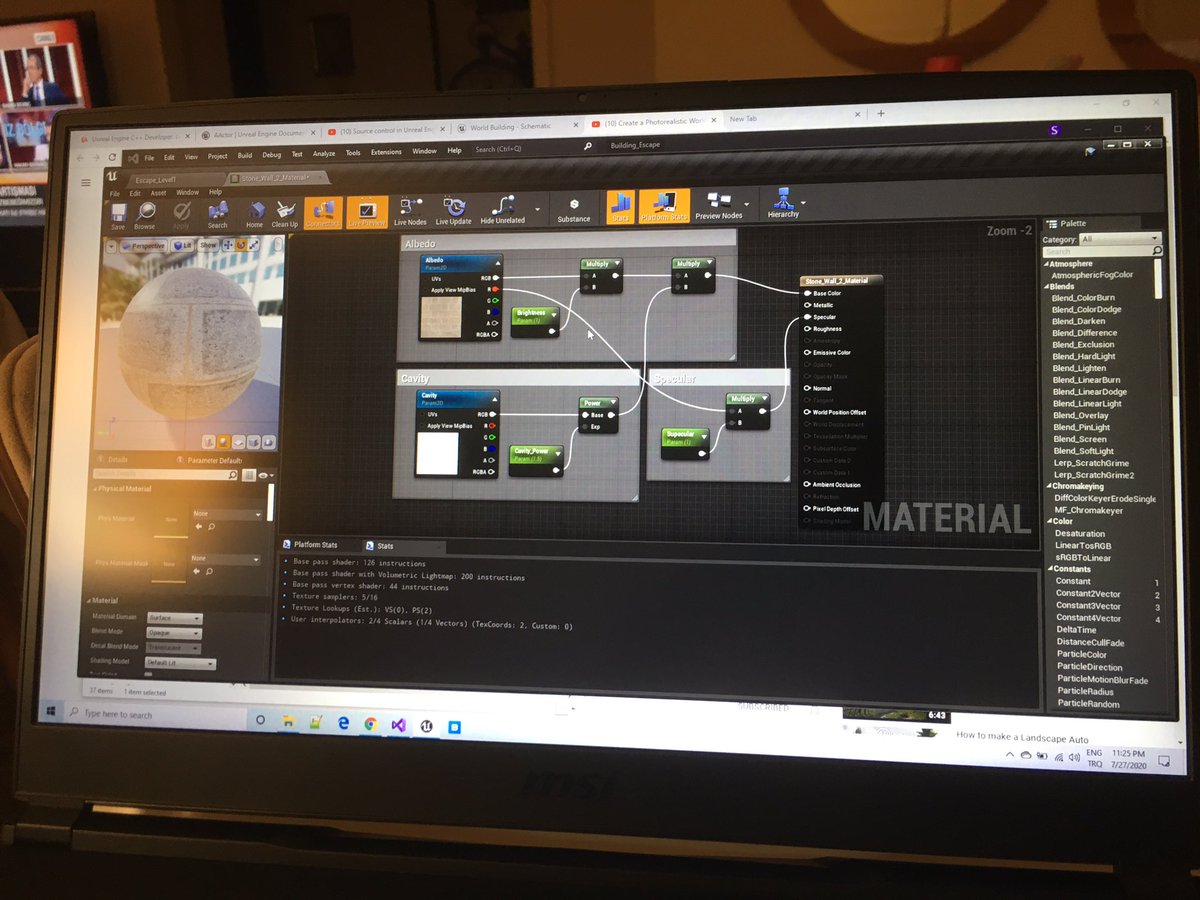The width and height of the screenshot is (1200, 900).
Task: Open the material editor Window menu
Action: tap(187, 192)
